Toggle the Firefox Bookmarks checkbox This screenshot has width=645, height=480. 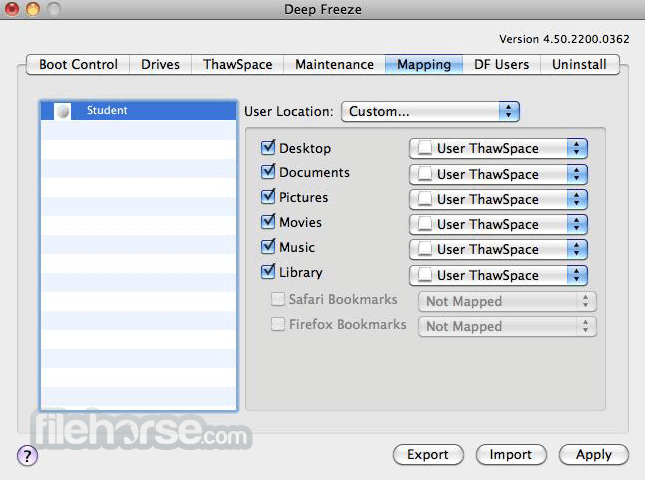278,324
